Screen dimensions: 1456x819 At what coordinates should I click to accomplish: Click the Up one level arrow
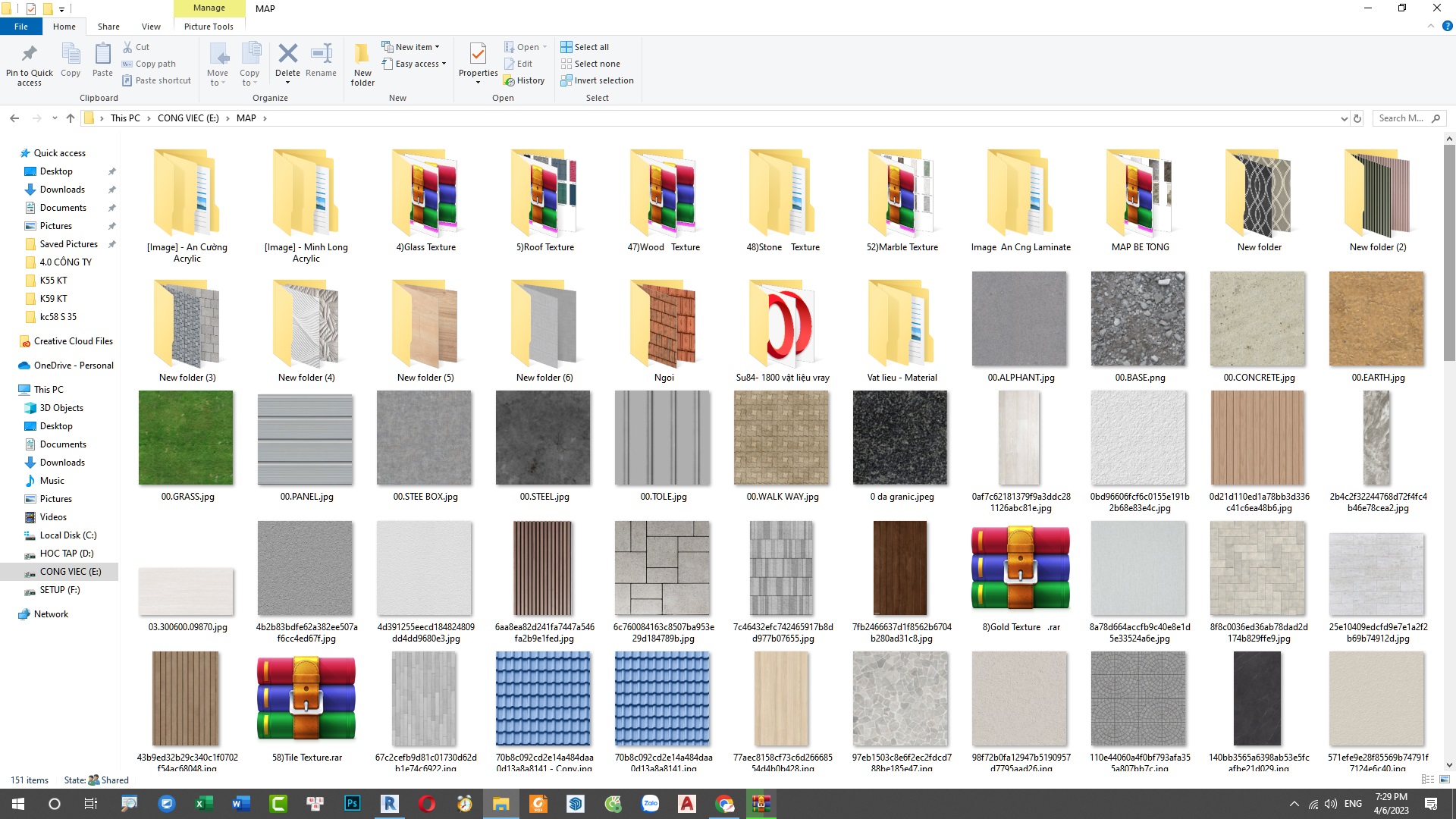[x=71, y=118]
